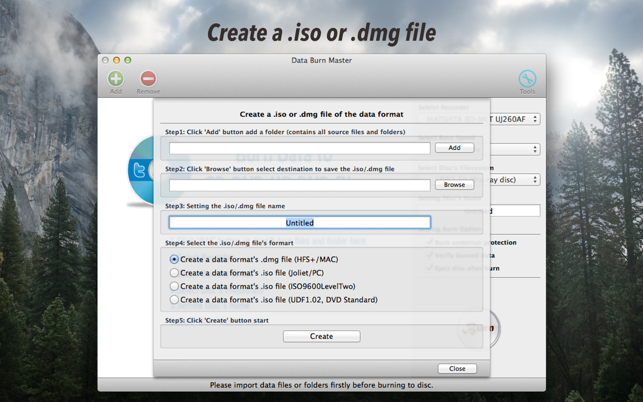This screenshot has height=402, width=643.
Task: Toggle Verify burned data checkbox
Action: (x=430, y=255)
